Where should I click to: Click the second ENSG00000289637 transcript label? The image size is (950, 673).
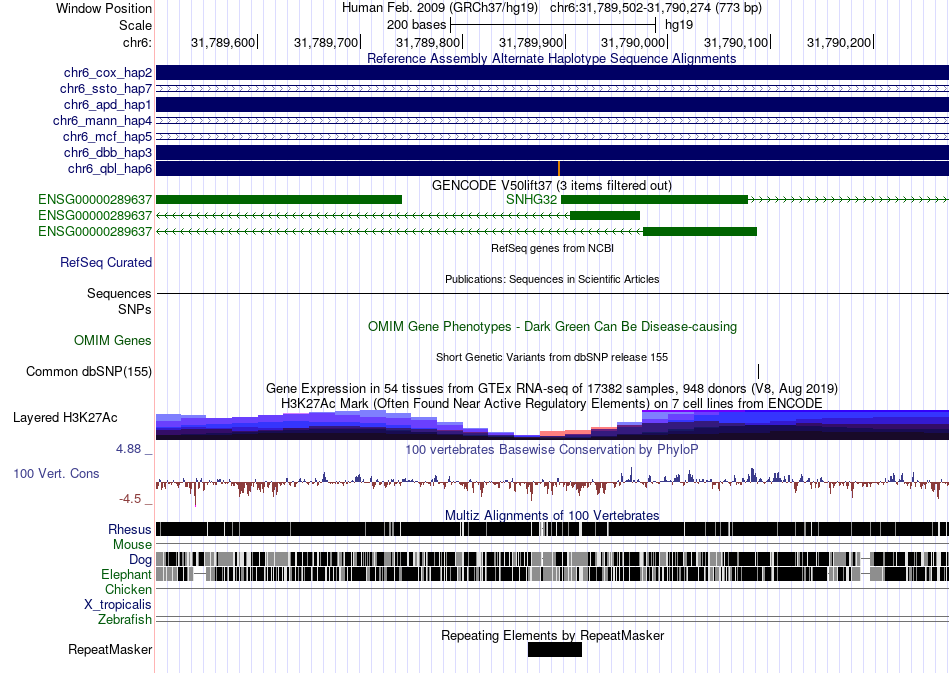click(x=95, y=216)
